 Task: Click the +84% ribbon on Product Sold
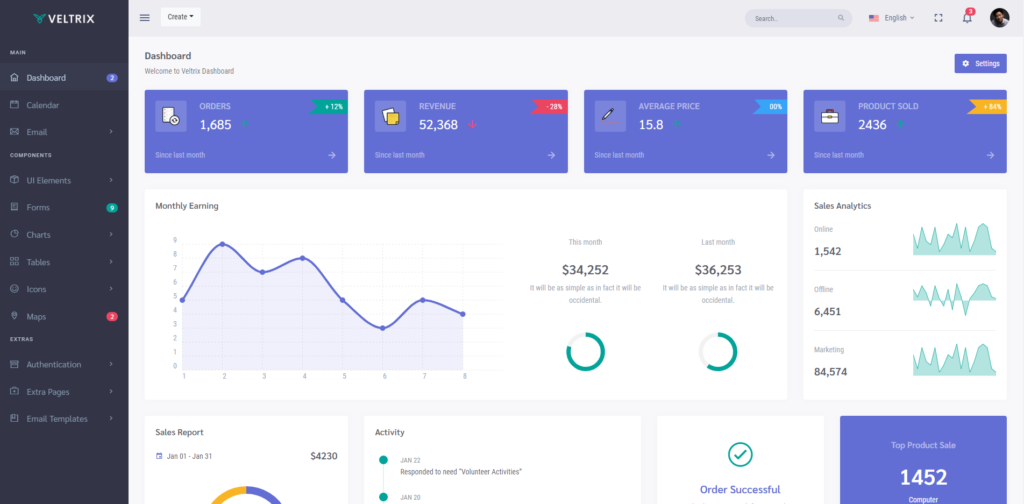click(x=987, y=106)
